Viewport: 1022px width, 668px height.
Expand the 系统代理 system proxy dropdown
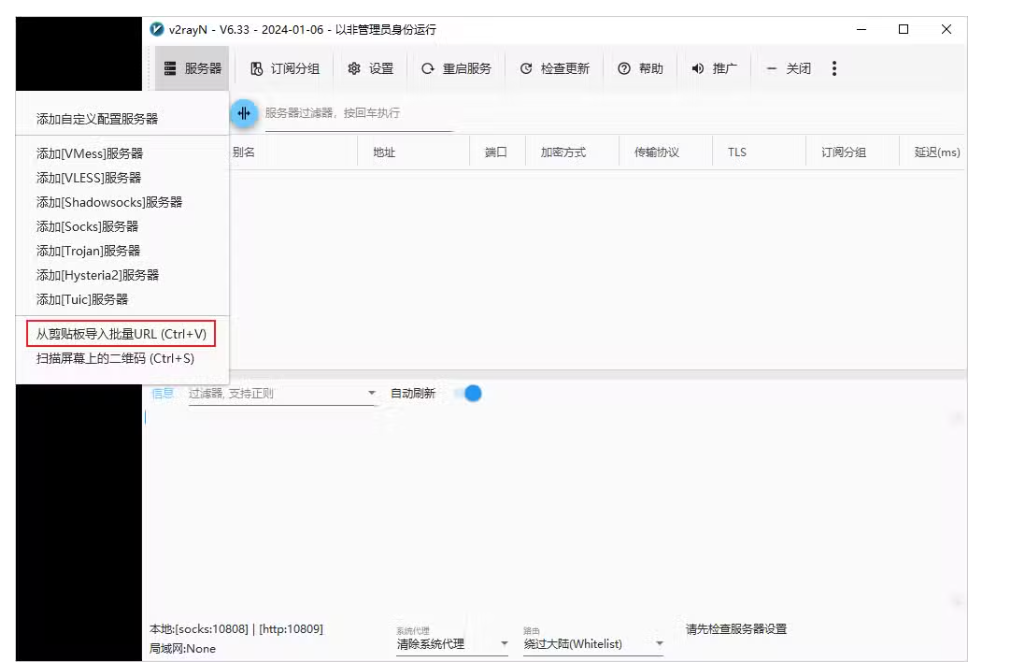coord(504,644)
